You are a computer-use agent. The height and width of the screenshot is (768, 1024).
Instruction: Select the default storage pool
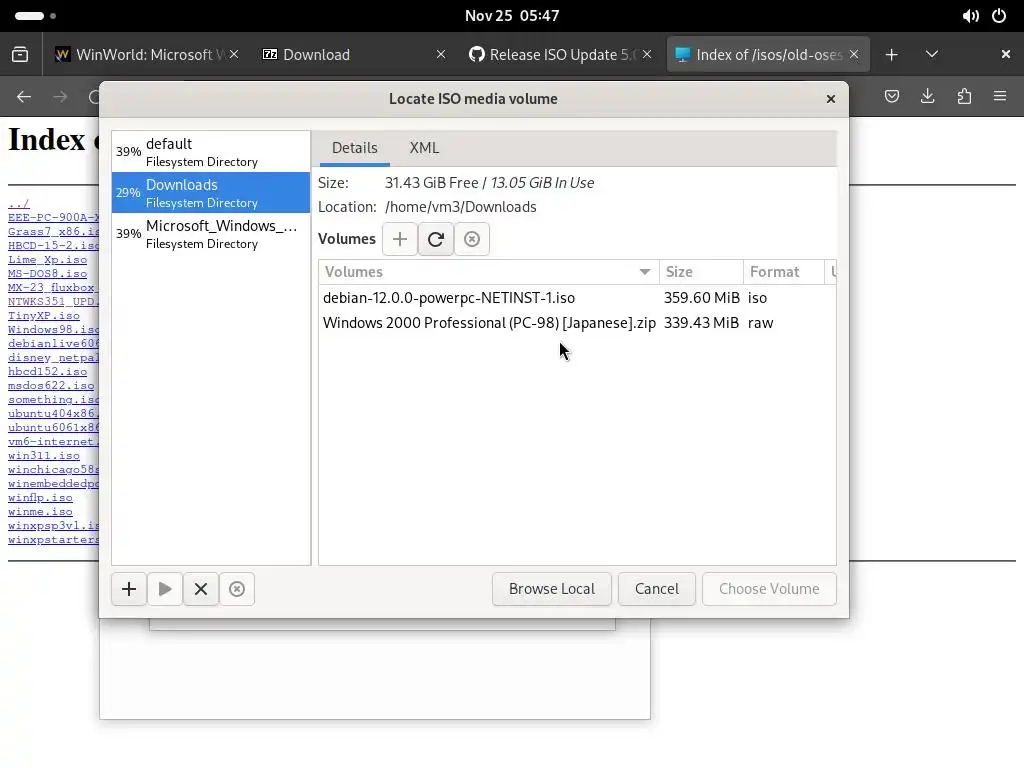click(x=210, y=152)
